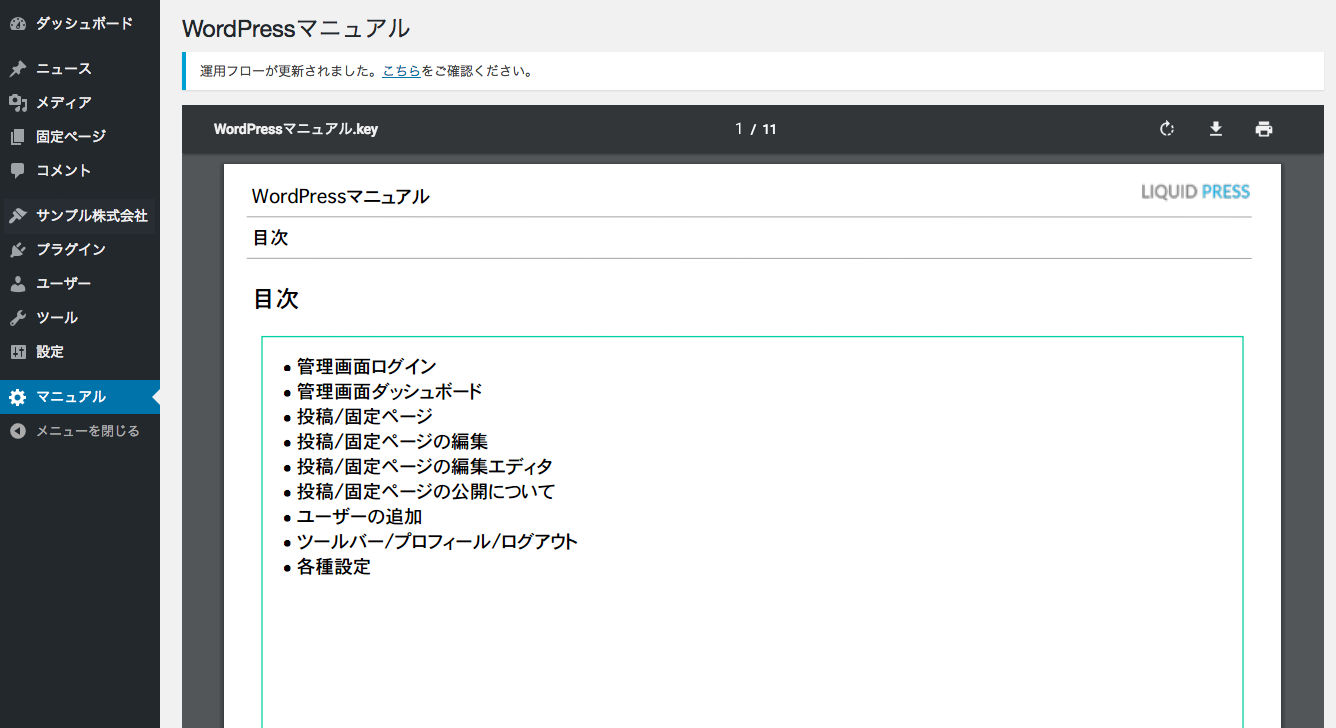Click the large 目次 heading in document

[276, 299]
